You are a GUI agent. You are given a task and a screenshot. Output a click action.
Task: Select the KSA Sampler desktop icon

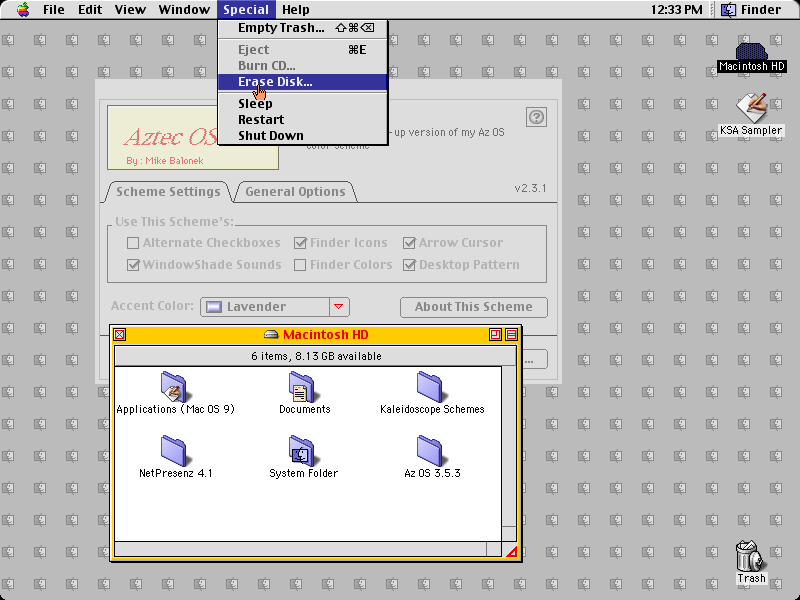click(x=751, y=108)
